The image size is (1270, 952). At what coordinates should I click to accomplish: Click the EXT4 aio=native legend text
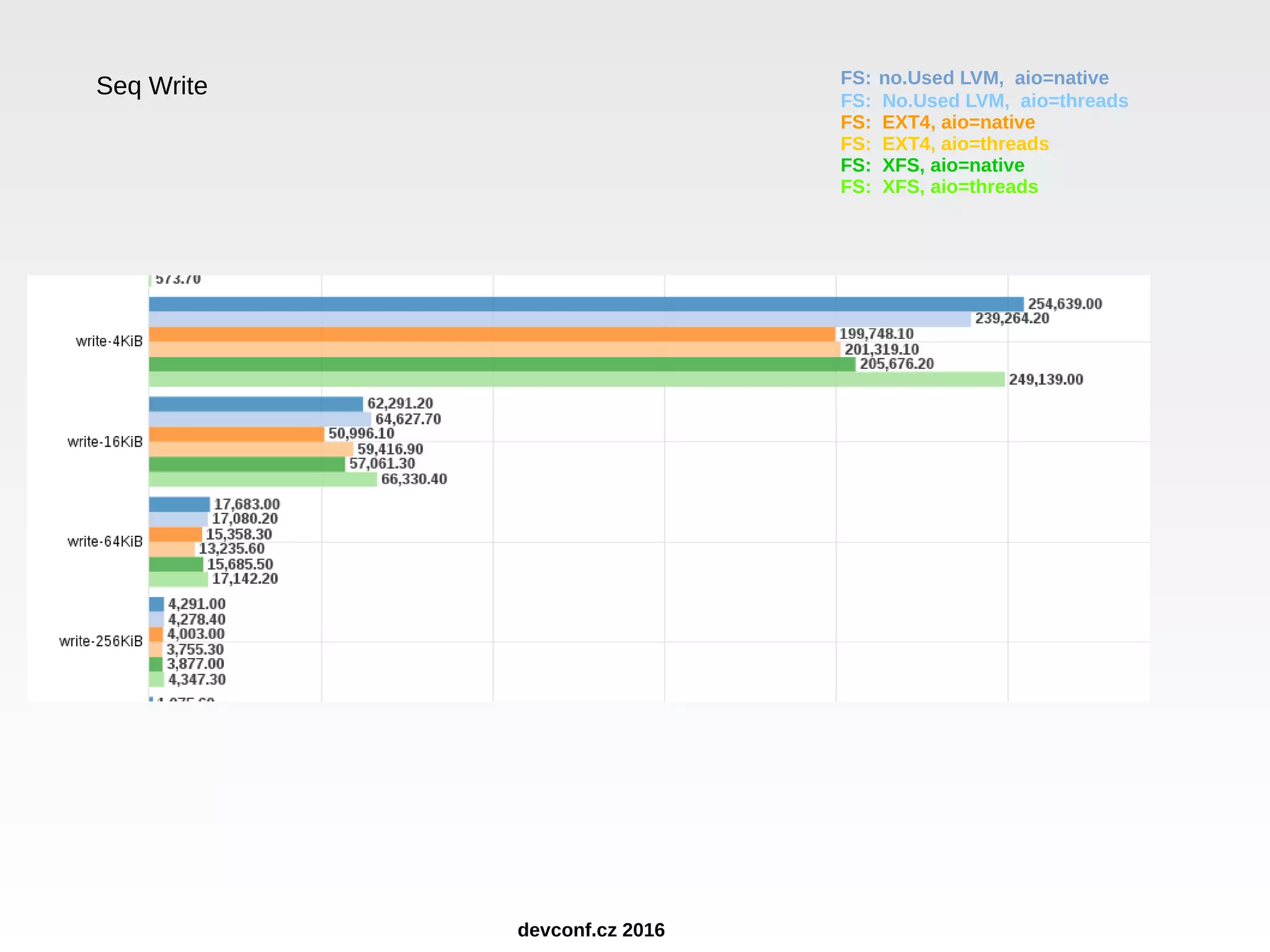pyautogui.click(x=938, y=122)
